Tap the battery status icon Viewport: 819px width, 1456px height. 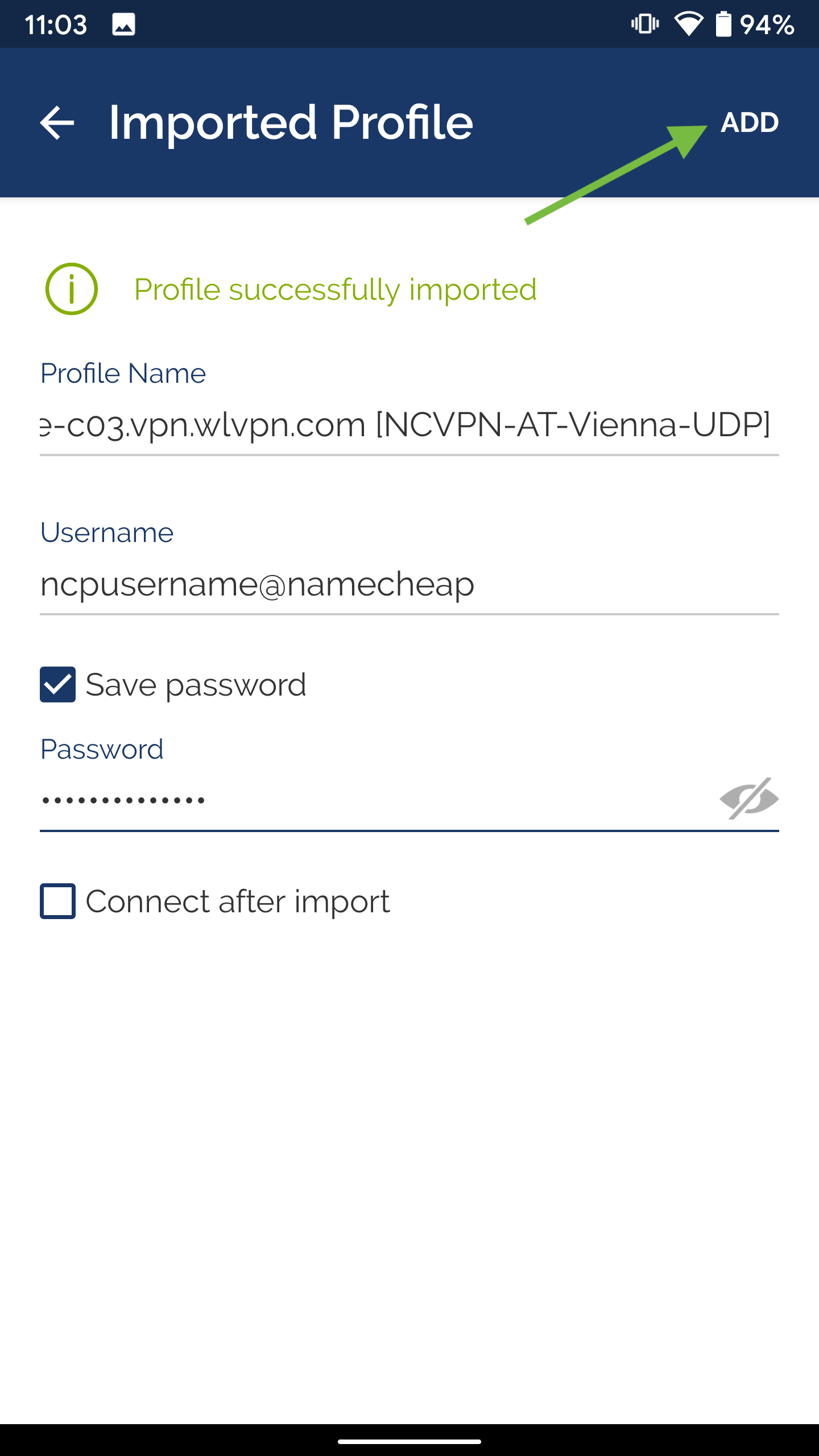pyautogui.click(x=723, y=24)
